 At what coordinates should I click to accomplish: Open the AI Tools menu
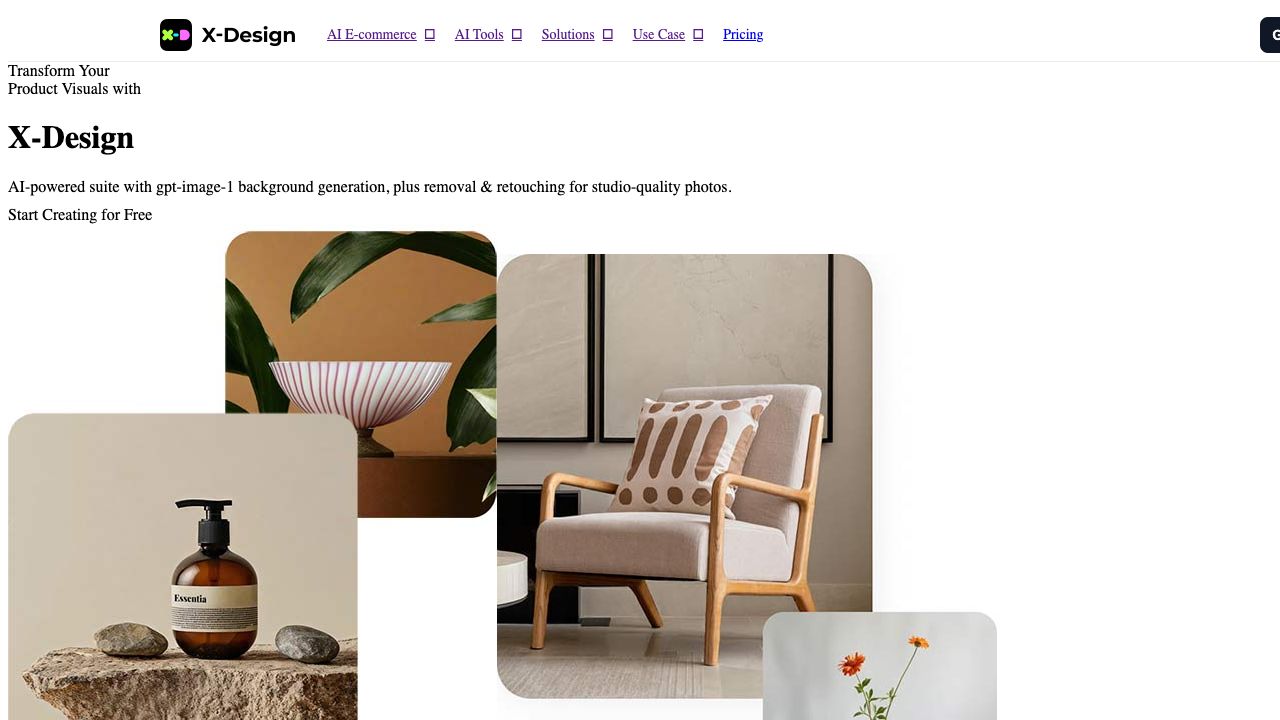479,35
